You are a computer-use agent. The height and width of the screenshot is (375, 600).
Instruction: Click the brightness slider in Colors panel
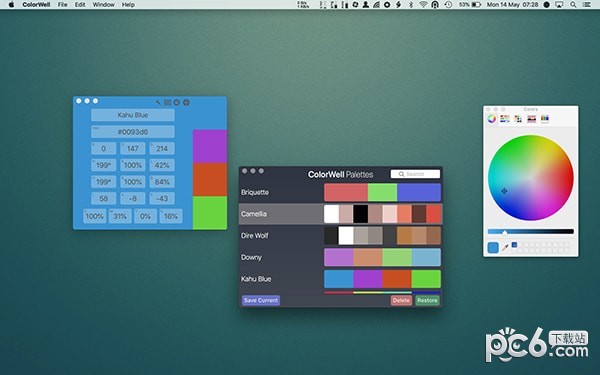click(x=531, y=232)
